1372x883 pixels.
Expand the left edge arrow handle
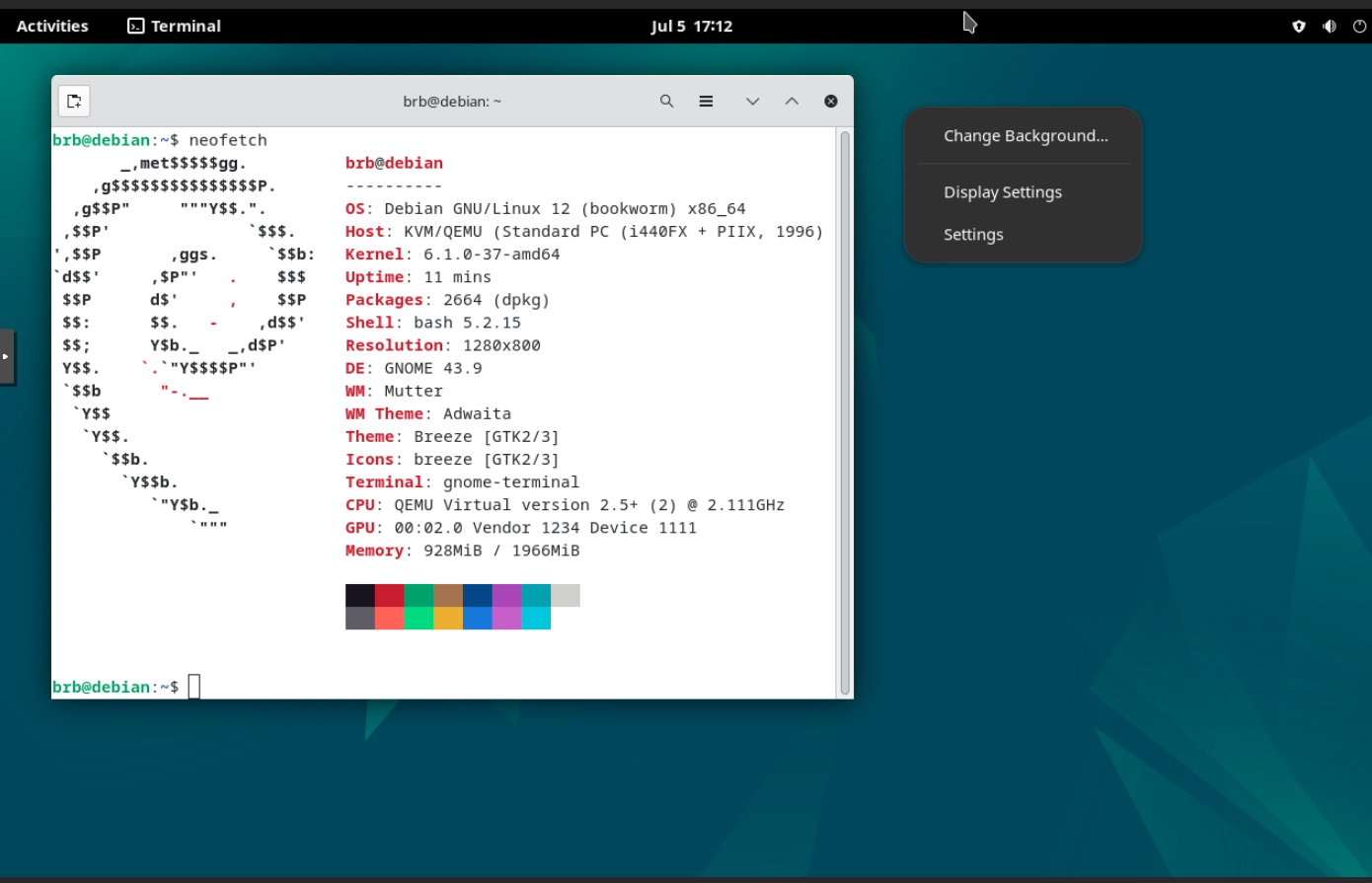tap(6, 356)
